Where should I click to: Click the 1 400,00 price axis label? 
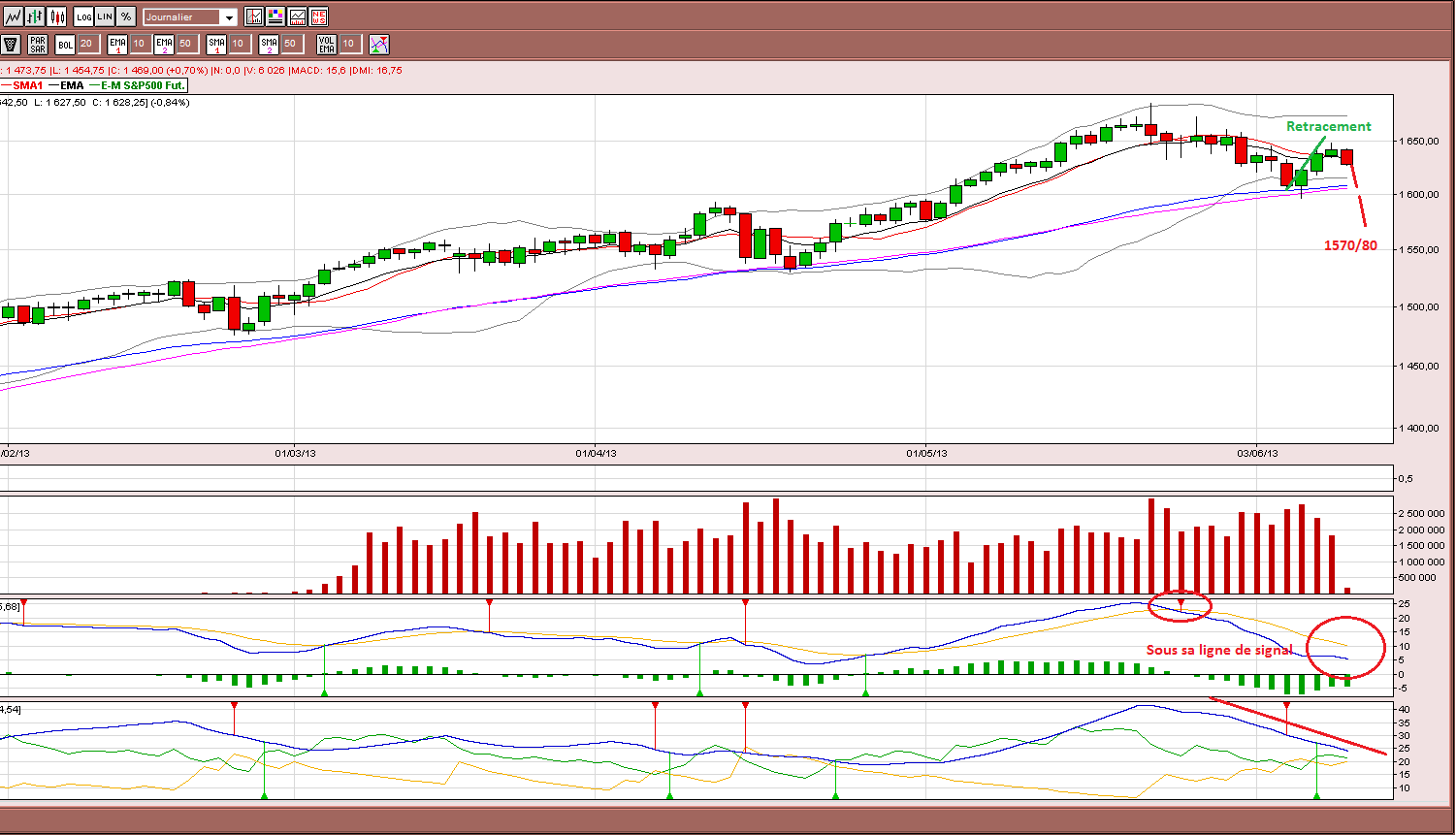pyautogui.click(x=1419, y=428)
